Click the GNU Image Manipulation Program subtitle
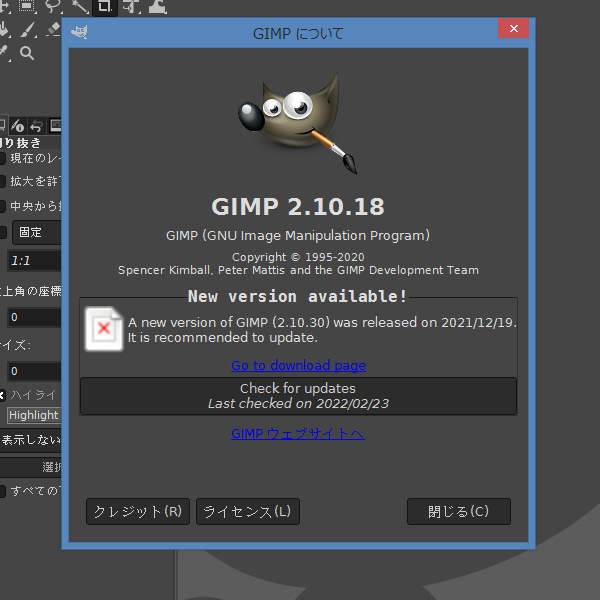The height and width of the screenshot is (600, 600). [x=298, y=235]
